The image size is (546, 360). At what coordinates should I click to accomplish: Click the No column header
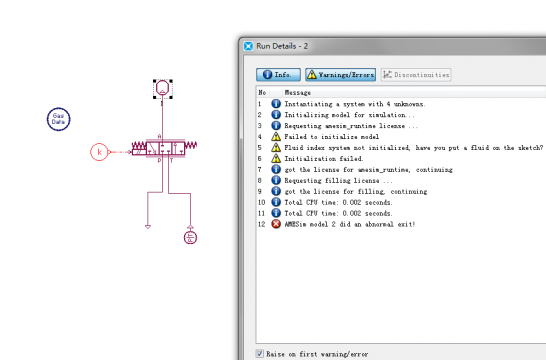[262, 93]
